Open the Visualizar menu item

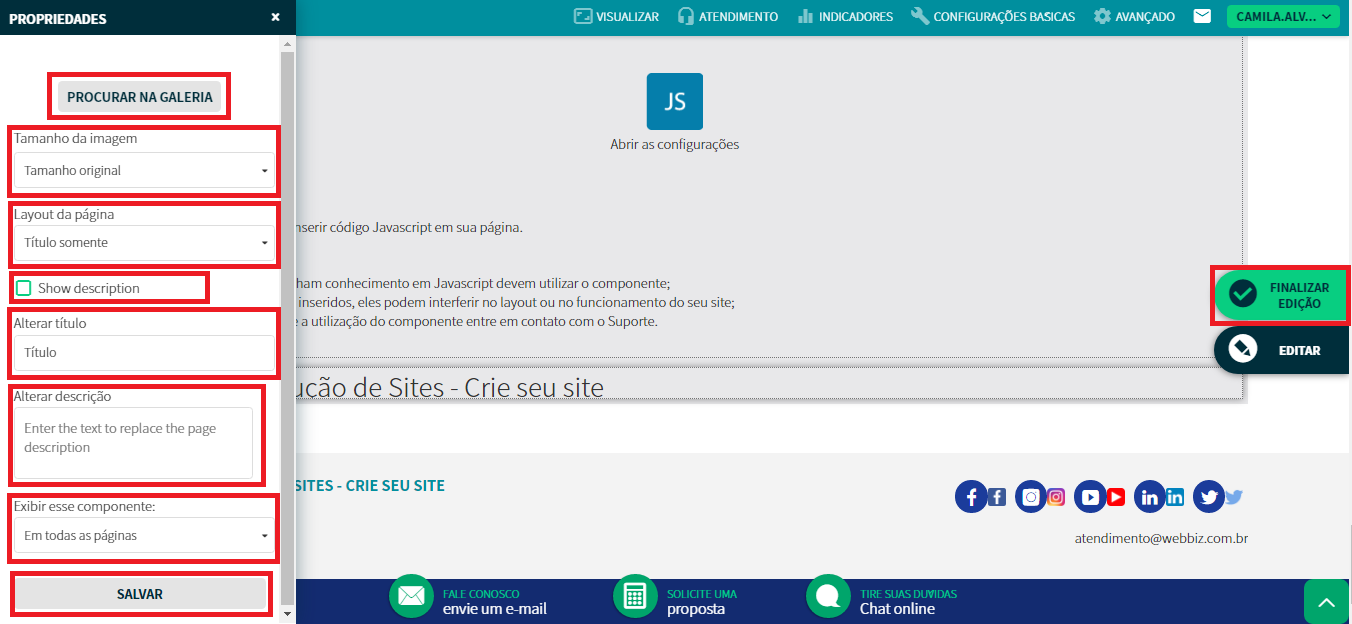click(616, 16)
